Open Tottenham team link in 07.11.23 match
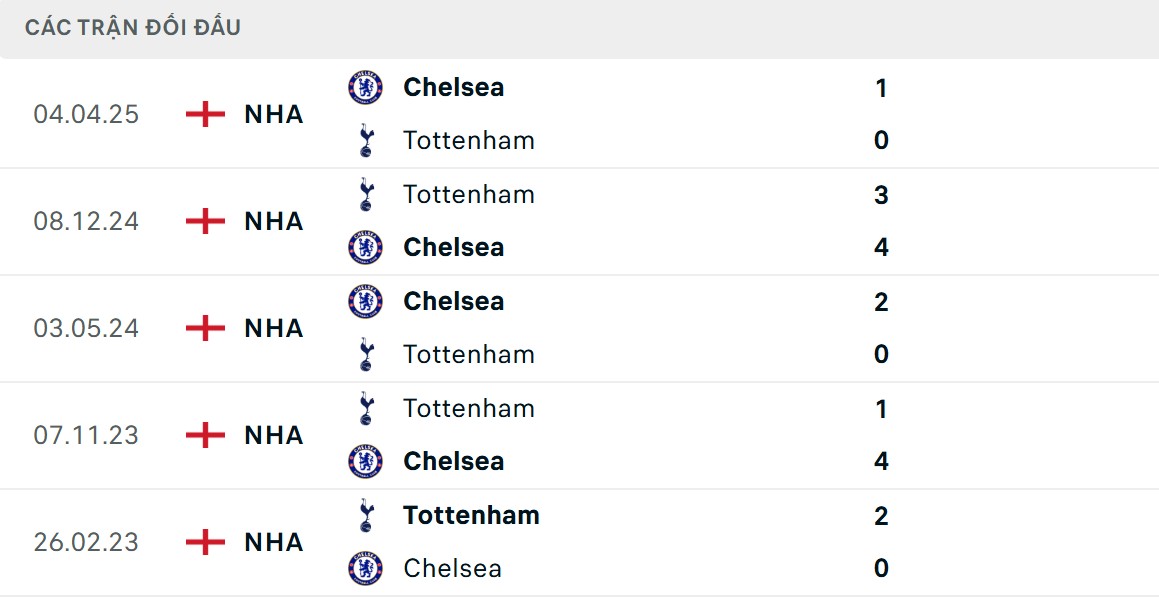The width and height of the screenshot is (1159, 614). [x=469, y=408]
